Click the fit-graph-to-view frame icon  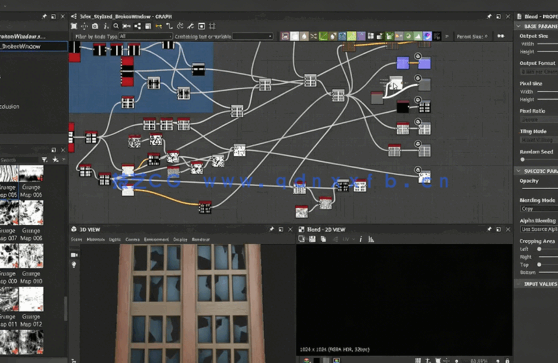74,26
